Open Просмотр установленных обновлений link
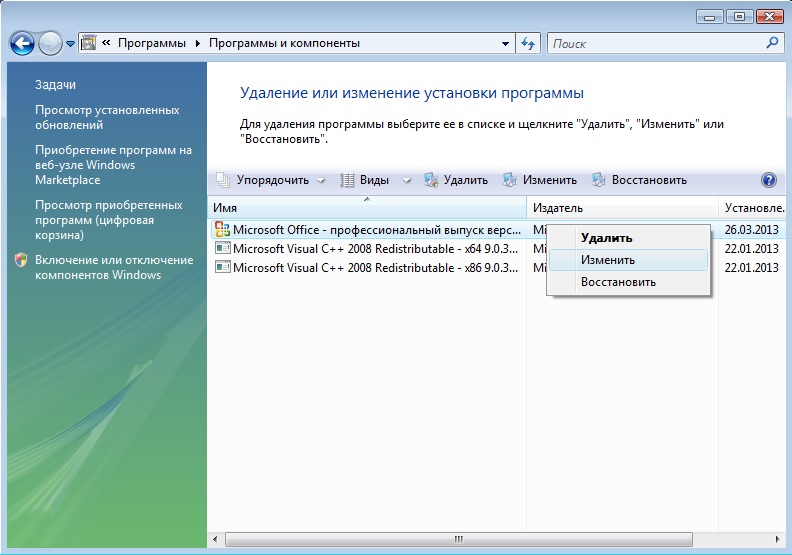The width and height of the screenshot is (792, 555). (x=107, y=117)
